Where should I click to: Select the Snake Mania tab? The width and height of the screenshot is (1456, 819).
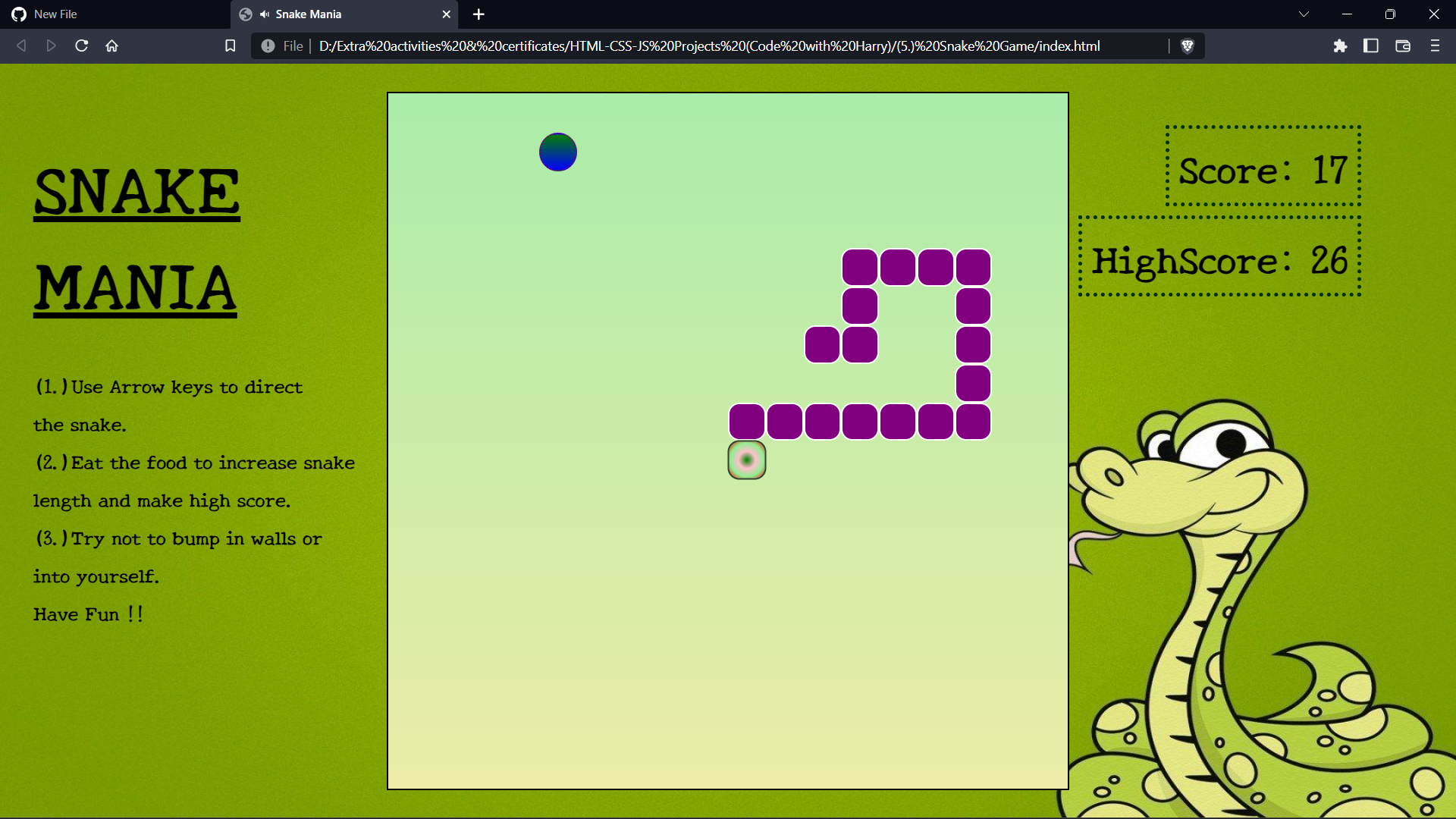point(334,14)
